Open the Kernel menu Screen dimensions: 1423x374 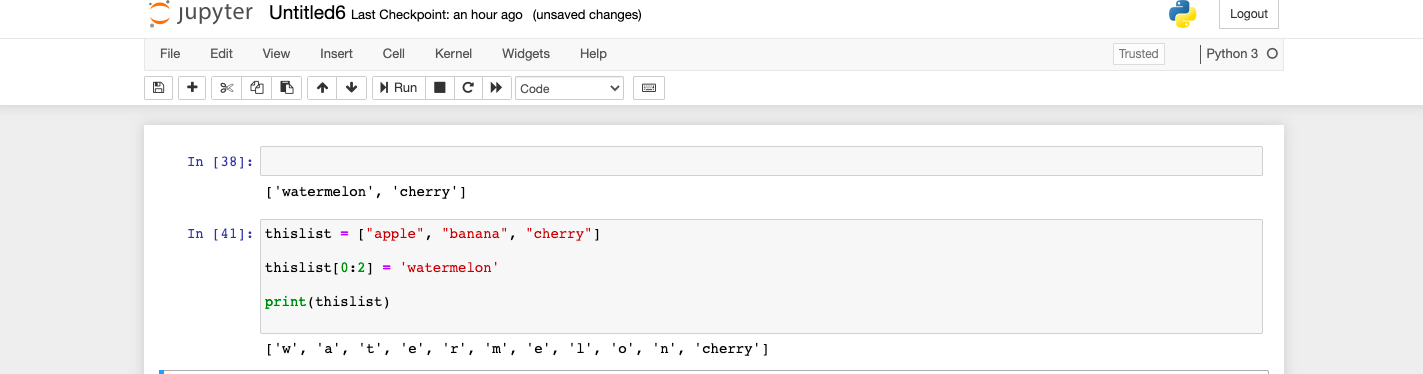[453, 54]
